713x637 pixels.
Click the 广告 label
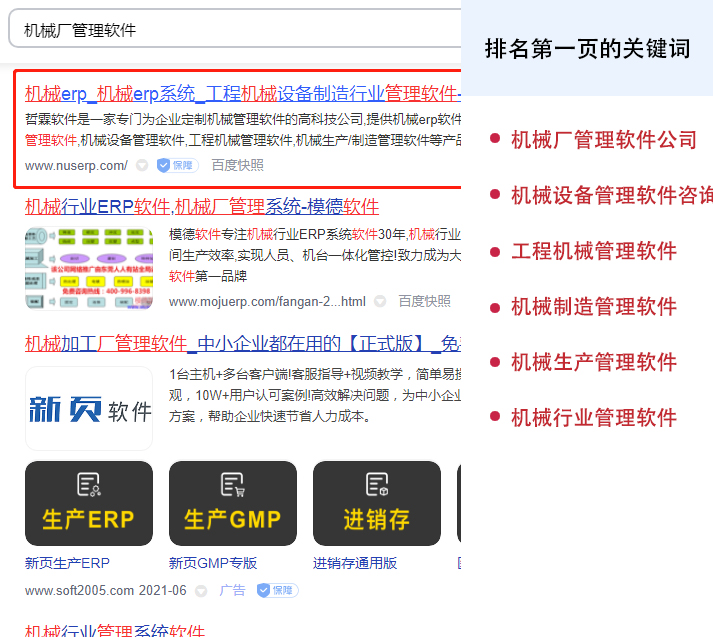pos(232,591)
